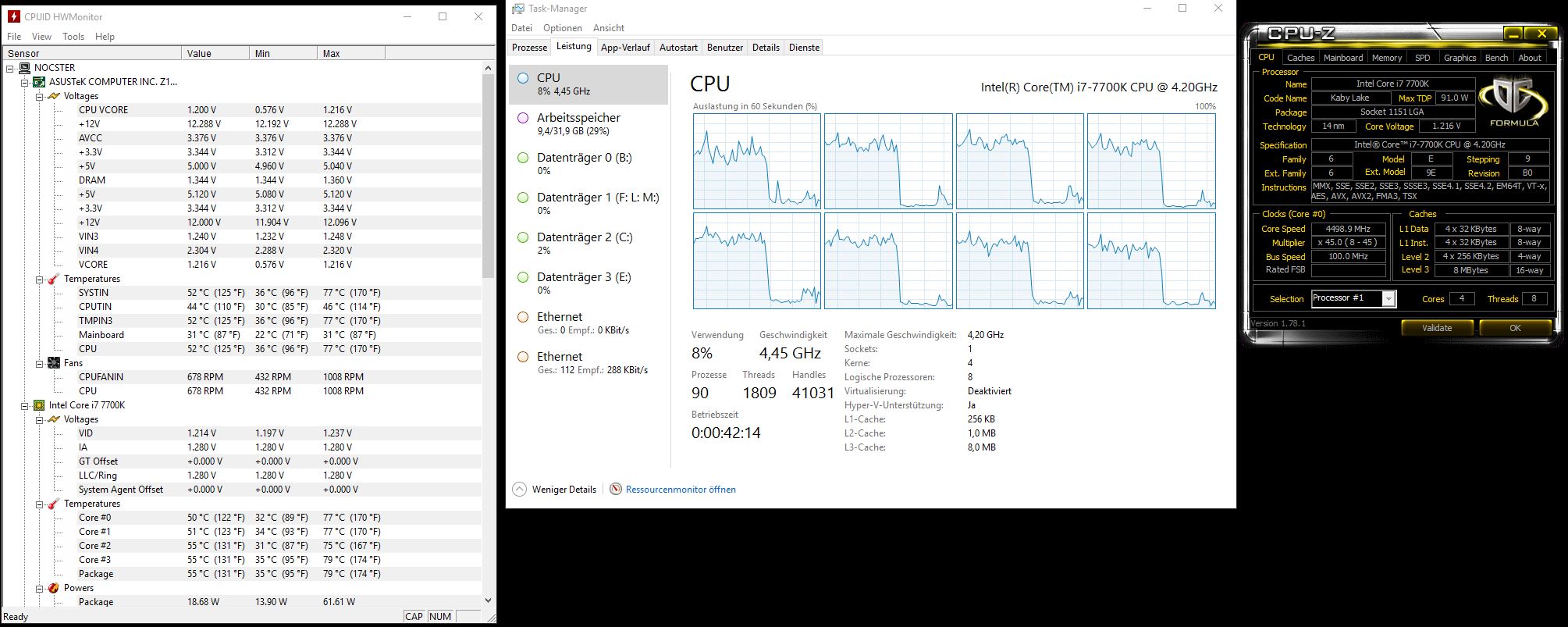Collapse Temperatures under Intel Core i7 7700K
The height and width of the screenshot is (627, 1568).
[40, 504]
